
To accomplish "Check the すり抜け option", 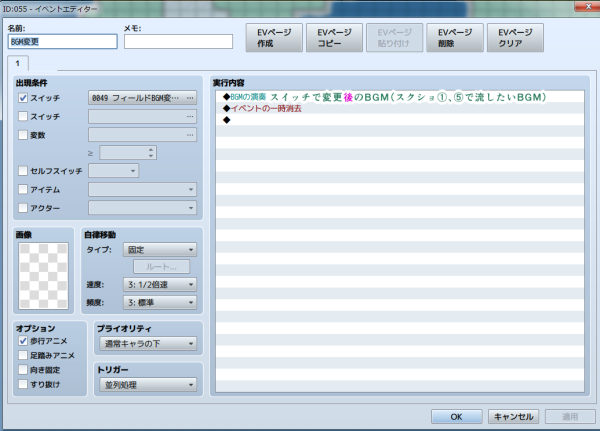I will (23, 384).
